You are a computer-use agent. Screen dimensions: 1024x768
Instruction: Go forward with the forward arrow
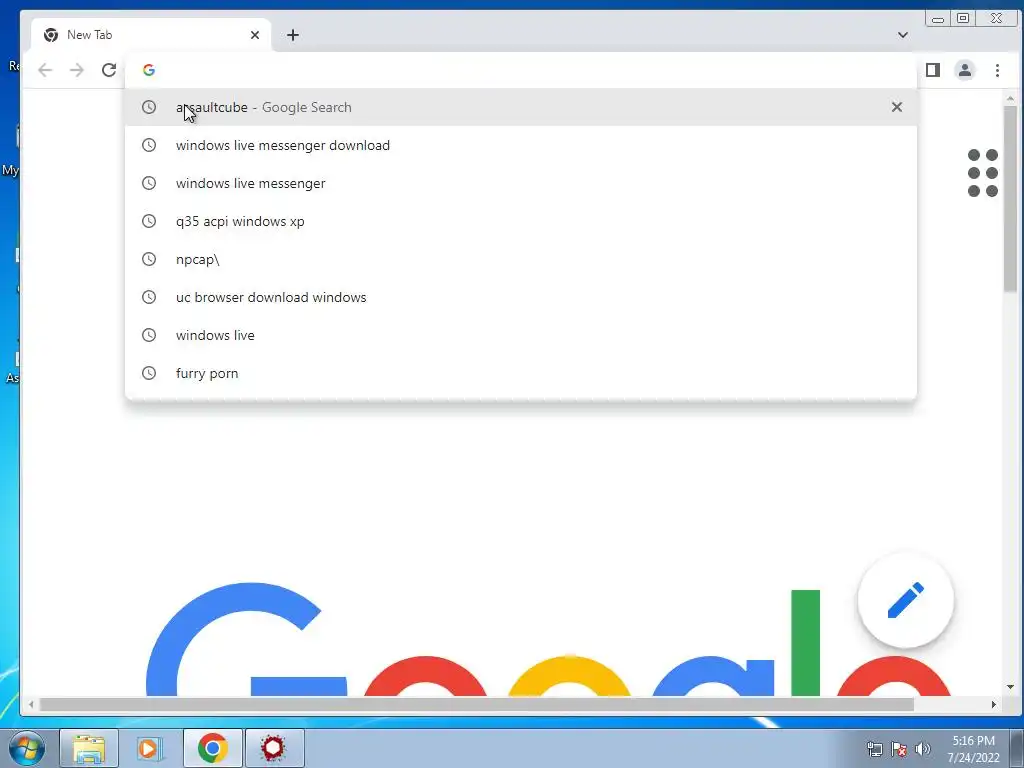pyautogui.click(x=77, y=70)
